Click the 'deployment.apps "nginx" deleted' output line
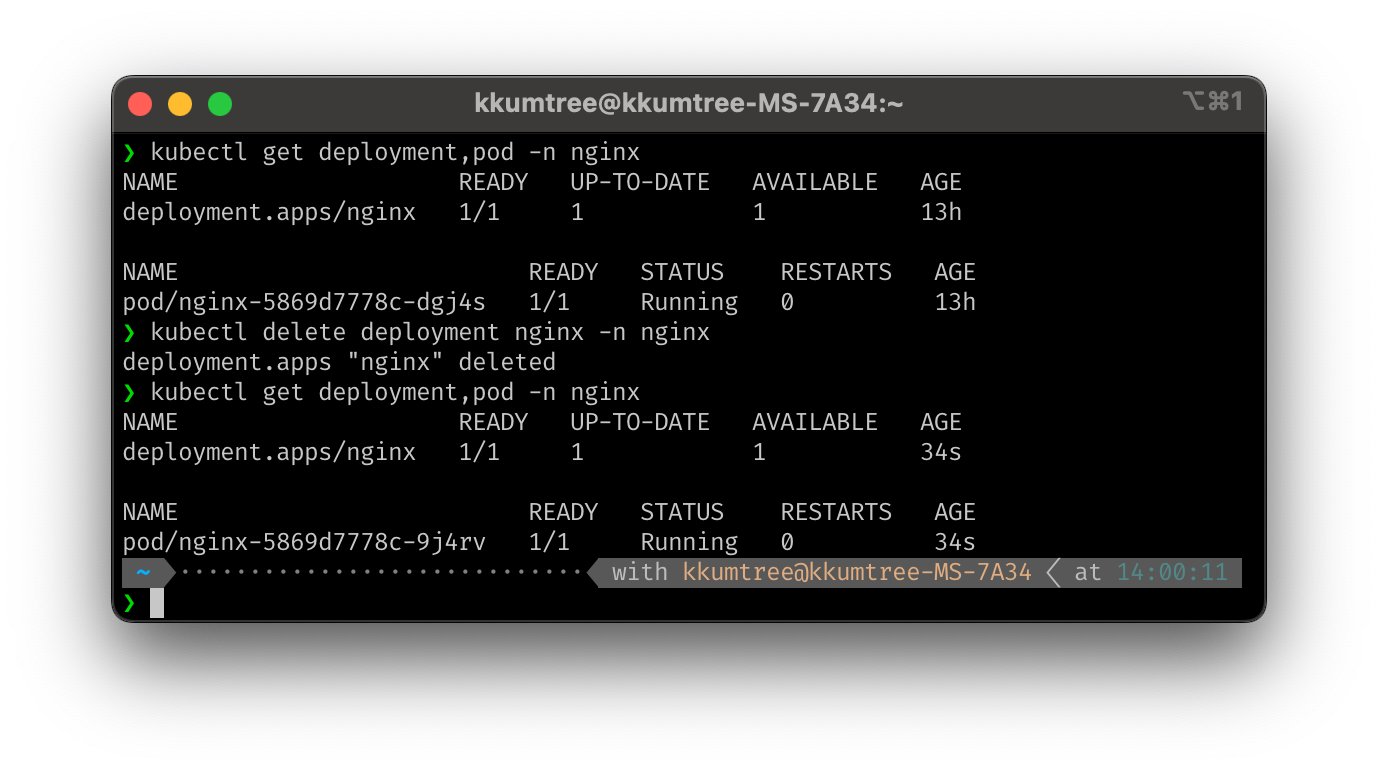This screenshot has width=1378, height=770. (x=339, y=362)
